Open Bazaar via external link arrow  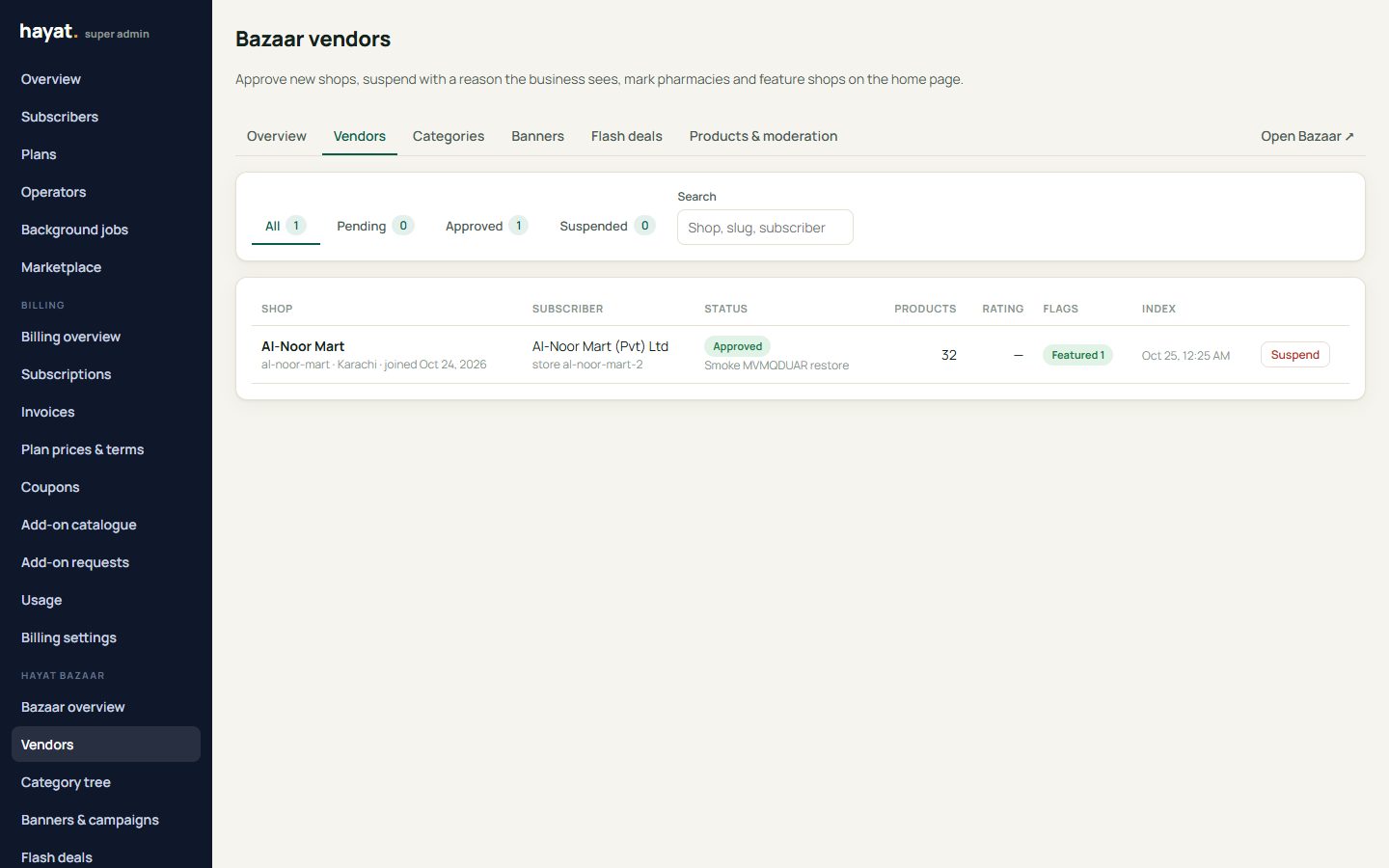tap(1307, 136)
